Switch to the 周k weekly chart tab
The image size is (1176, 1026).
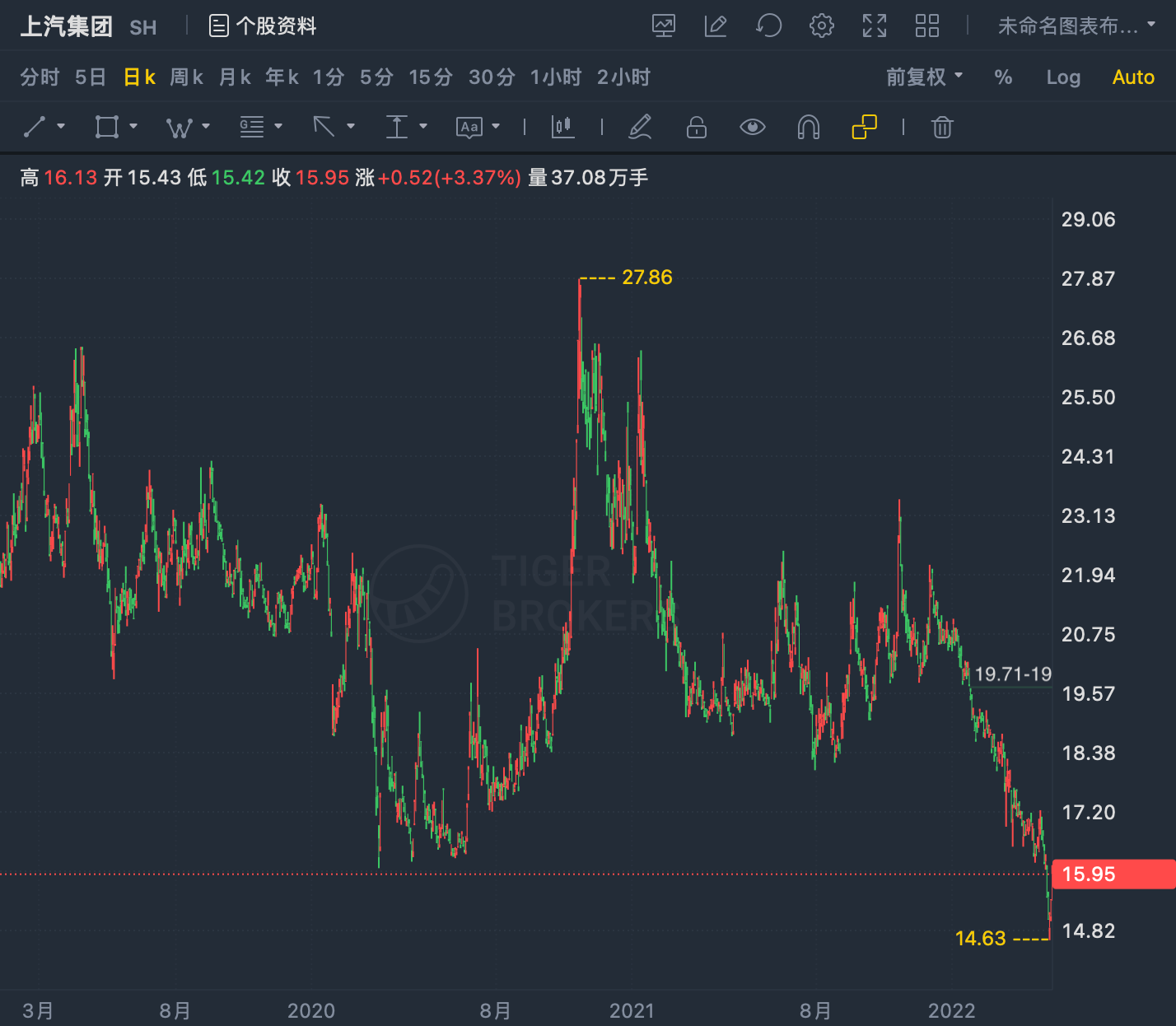click(x=186, y=77)
